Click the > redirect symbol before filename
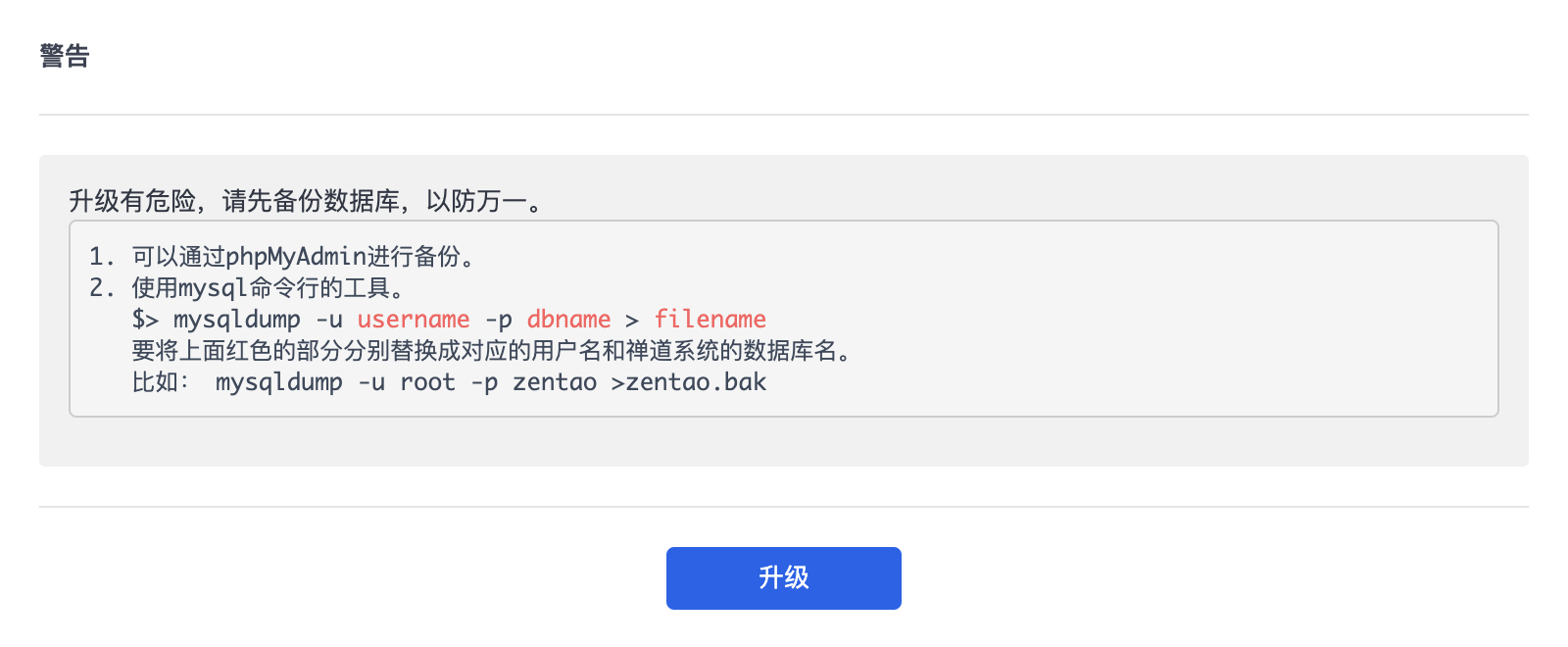The height and width of the screenshot is (647, 1568). [632, 320]
